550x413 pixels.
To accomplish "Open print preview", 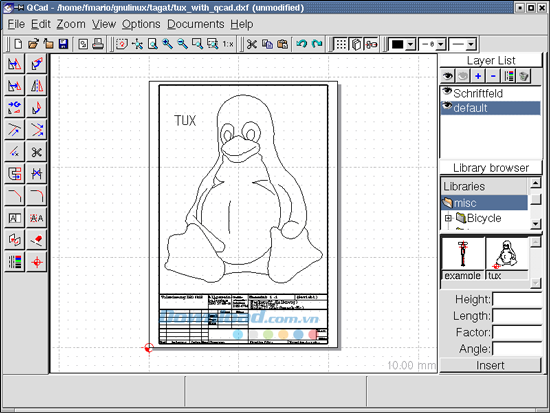I will (83, 44).
